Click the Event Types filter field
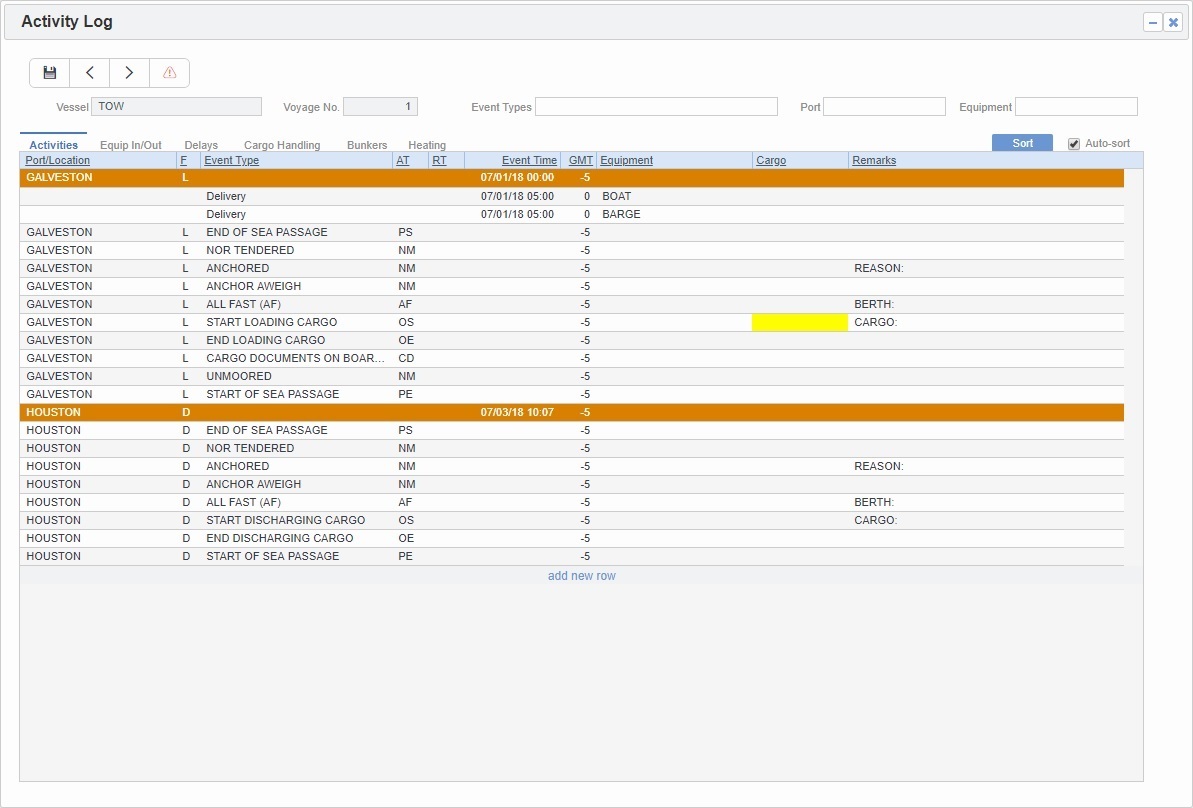The image size is (1193, 808). coord(655,106)
